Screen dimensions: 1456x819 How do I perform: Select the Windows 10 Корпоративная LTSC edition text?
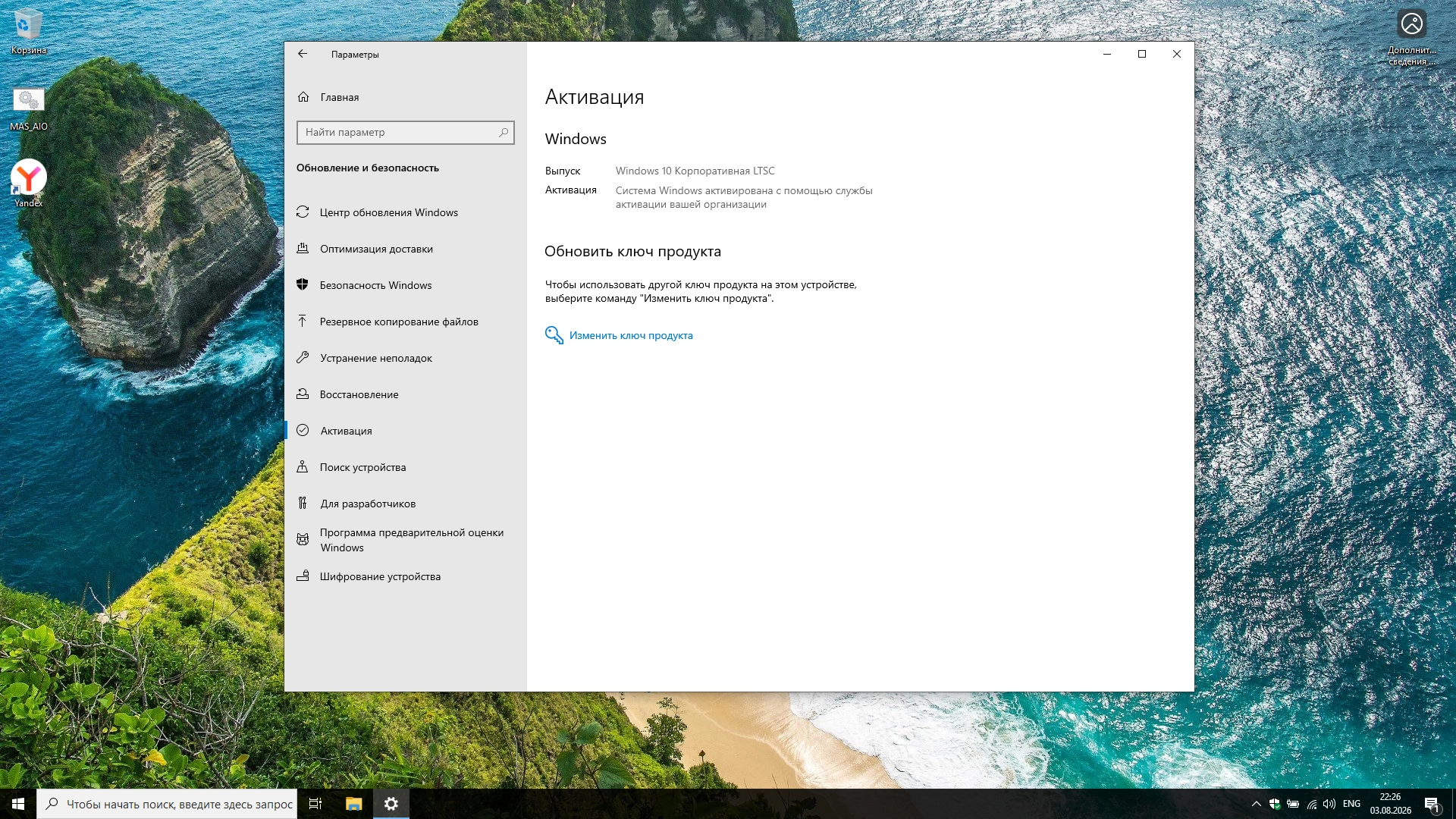tap(695, 171)
